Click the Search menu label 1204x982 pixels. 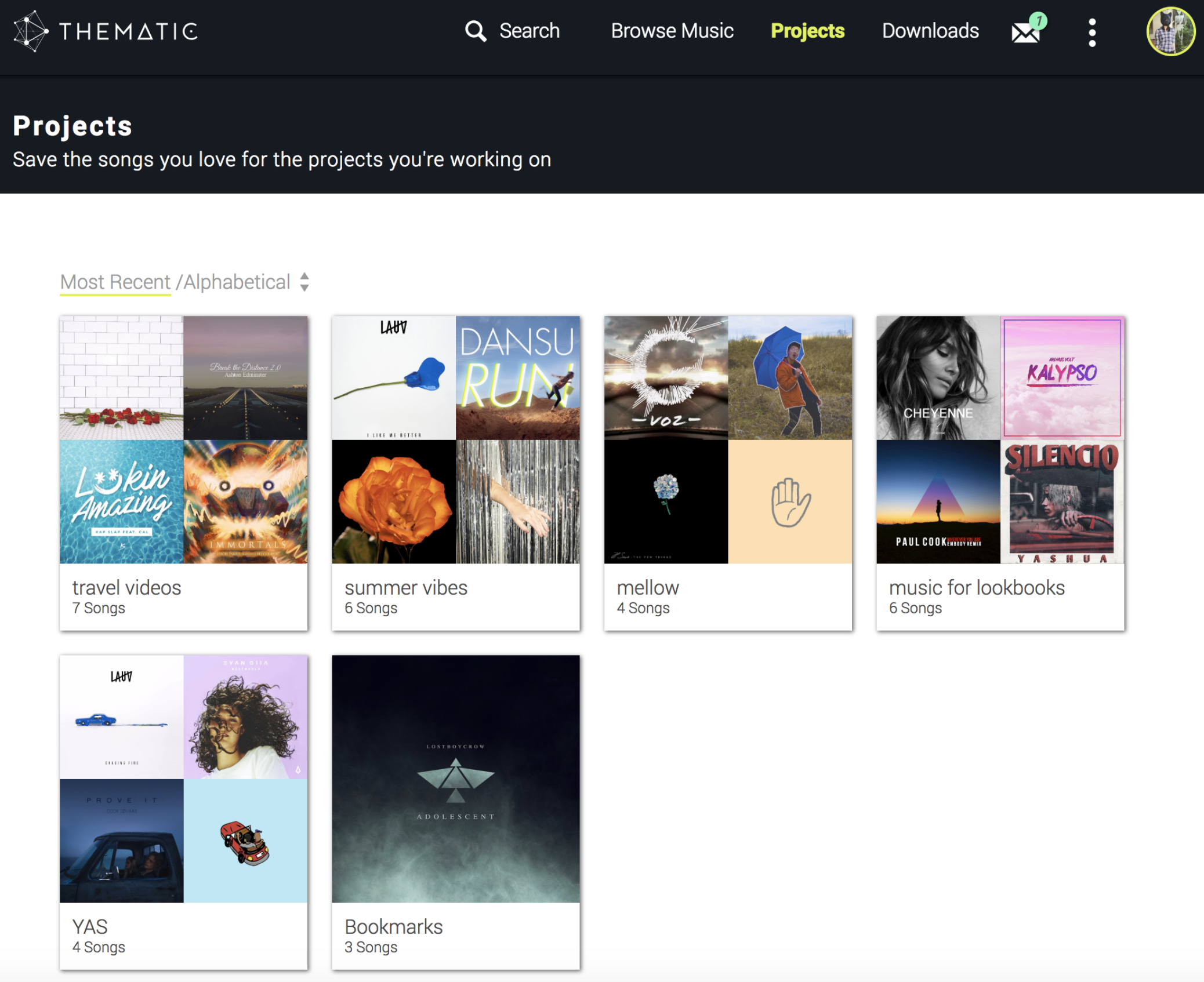[530, 31]
